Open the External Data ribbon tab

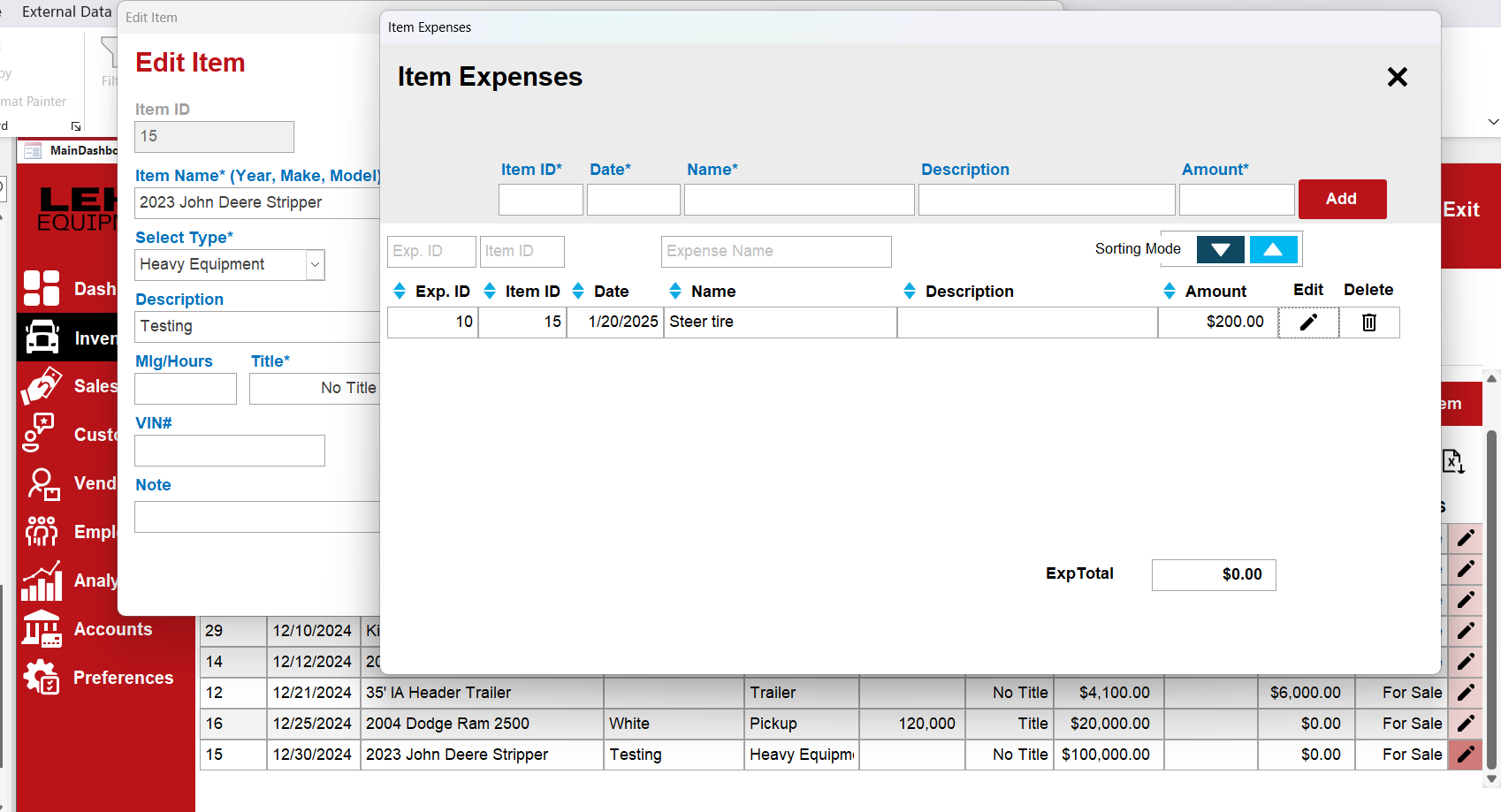[x=66, y=11]
